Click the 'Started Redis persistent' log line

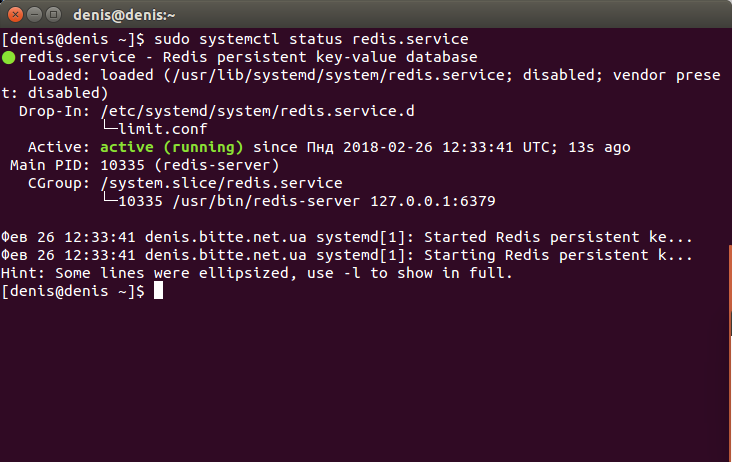pyautogui.click(x=346, y=238)
